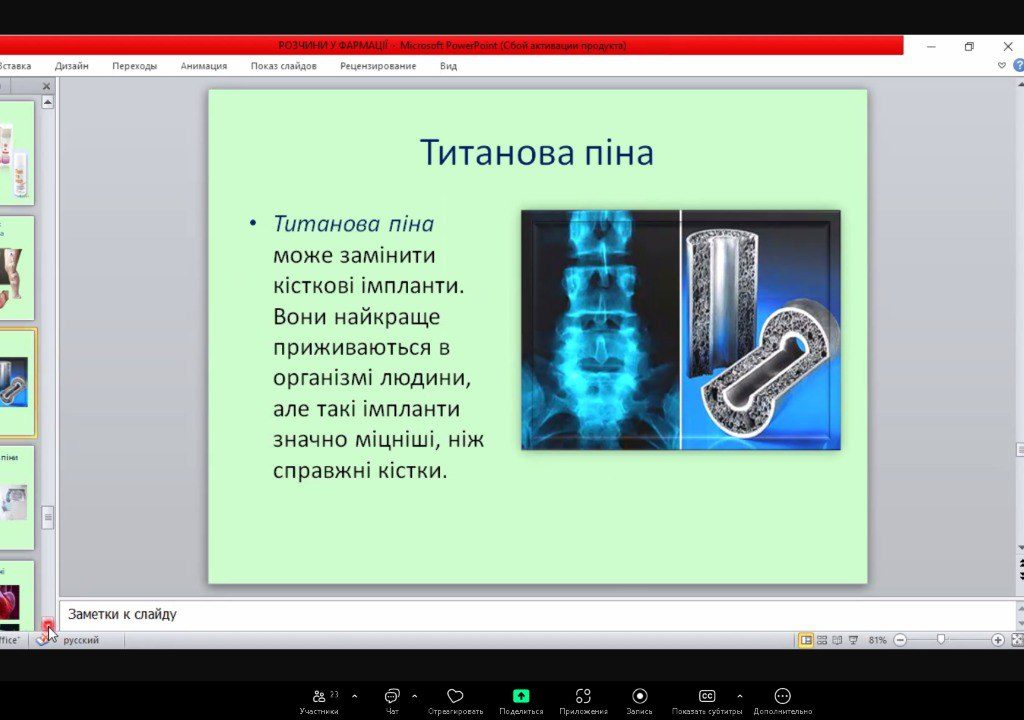Viewport: 1024px width, 720px height.
Task: Expand the arrow next to Участники
Action: [355, 696]
